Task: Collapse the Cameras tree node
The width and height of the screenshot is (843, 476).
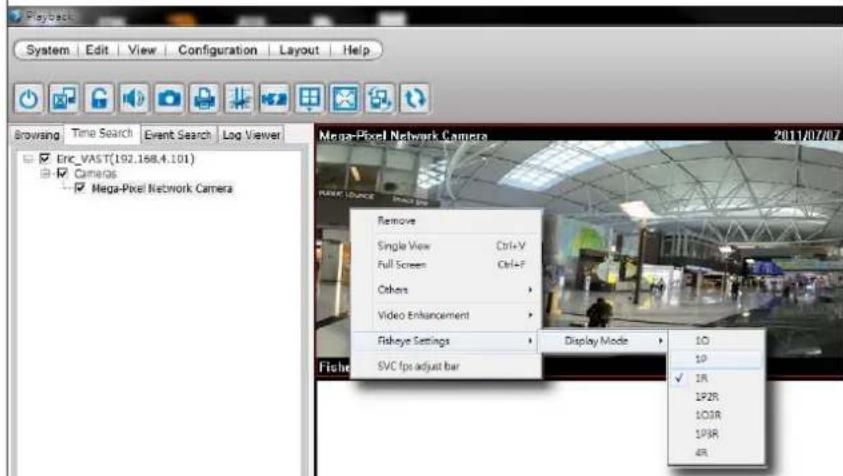Action: click(x=45, y=173)
